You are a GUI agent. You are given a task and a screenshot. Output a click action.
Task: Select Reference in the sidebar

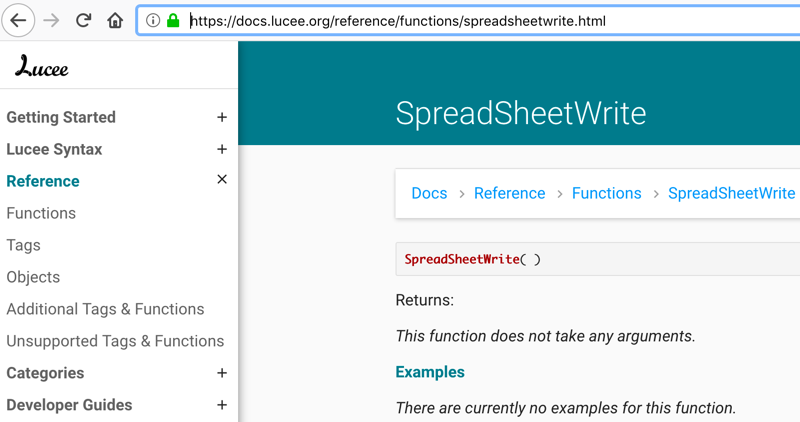(x=43, y=181)
